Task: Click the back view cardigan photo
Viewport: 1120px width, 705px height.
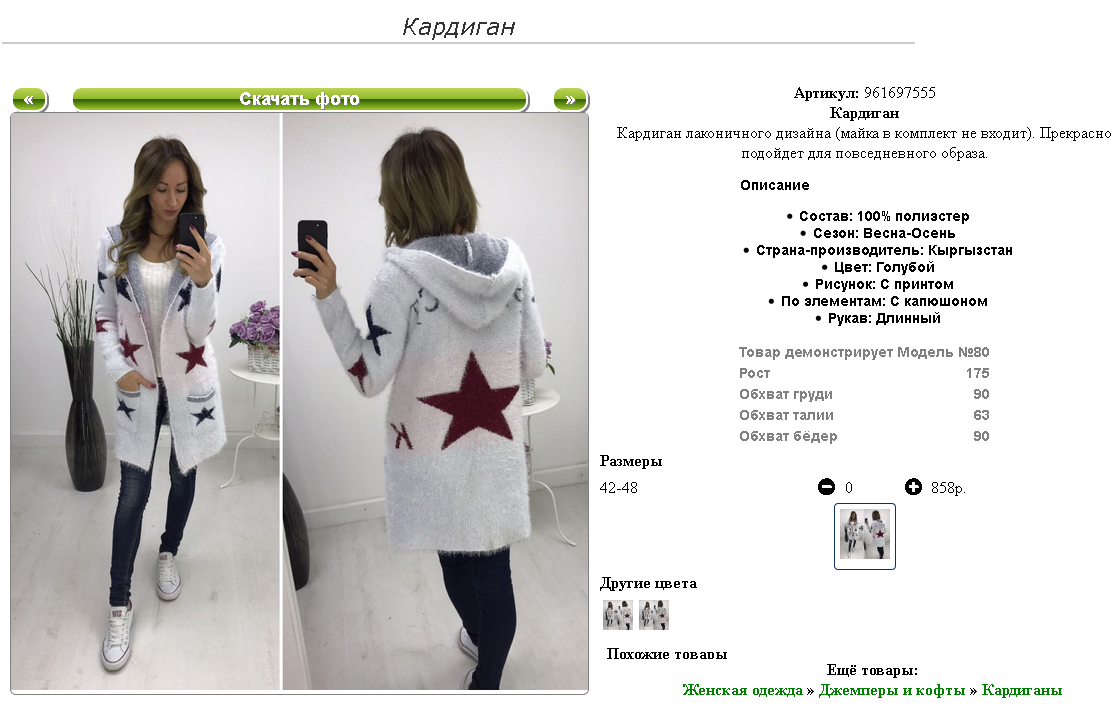Action: click(436, 401)
